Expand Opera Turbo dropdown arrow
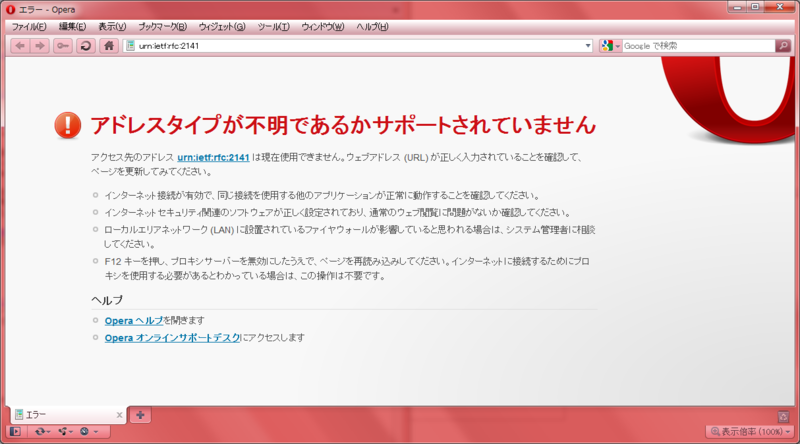The image size is (800, 444). 95,432
